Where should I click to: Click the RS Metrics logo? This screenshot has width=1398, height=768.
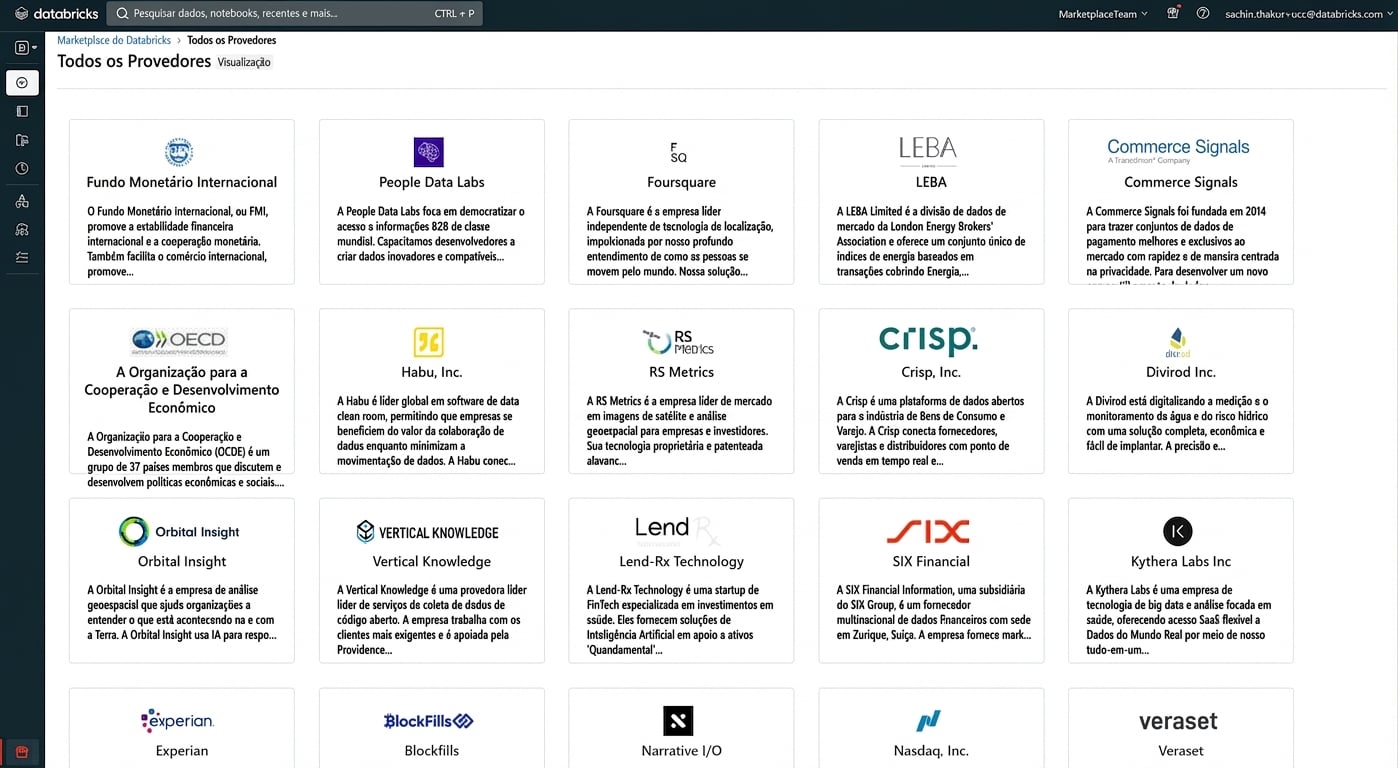click(x=679, y=342)
